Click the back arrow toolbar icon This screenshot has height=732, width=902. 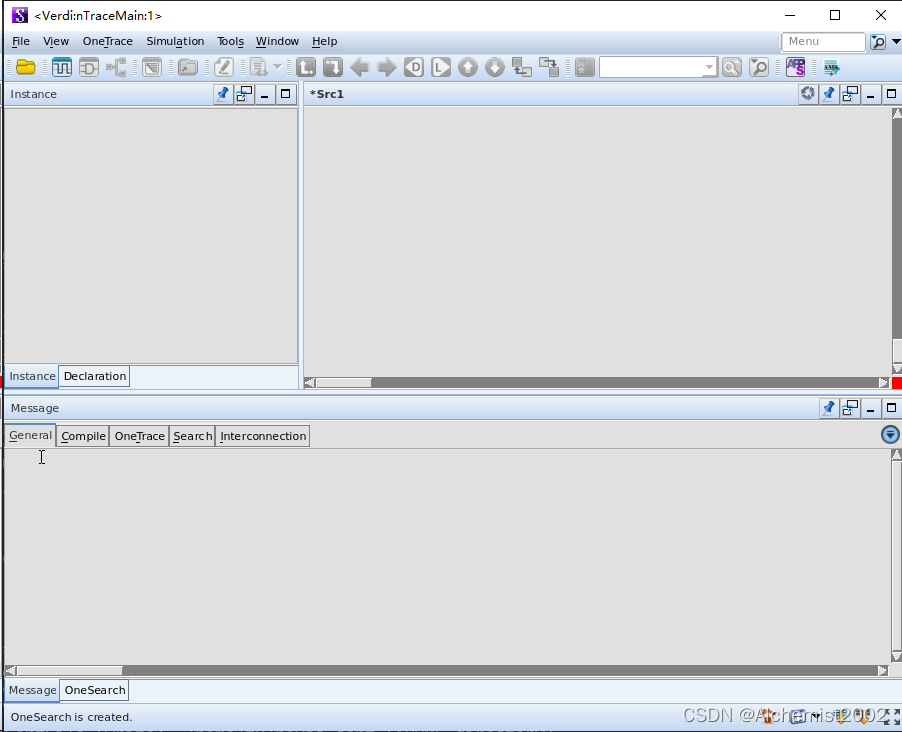pyautogui.click(x=360, y=67)
